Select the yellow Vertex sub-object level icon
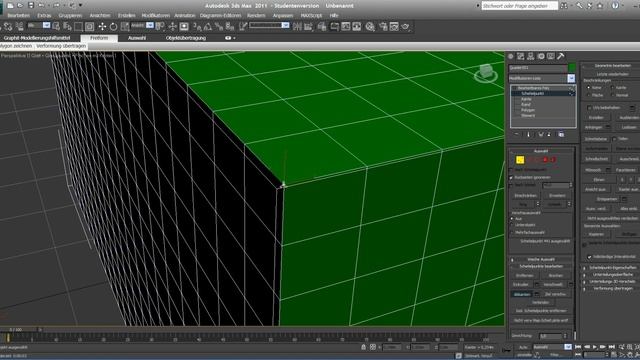Viewport: 640px width, 360px height. [x=520, y=160]
